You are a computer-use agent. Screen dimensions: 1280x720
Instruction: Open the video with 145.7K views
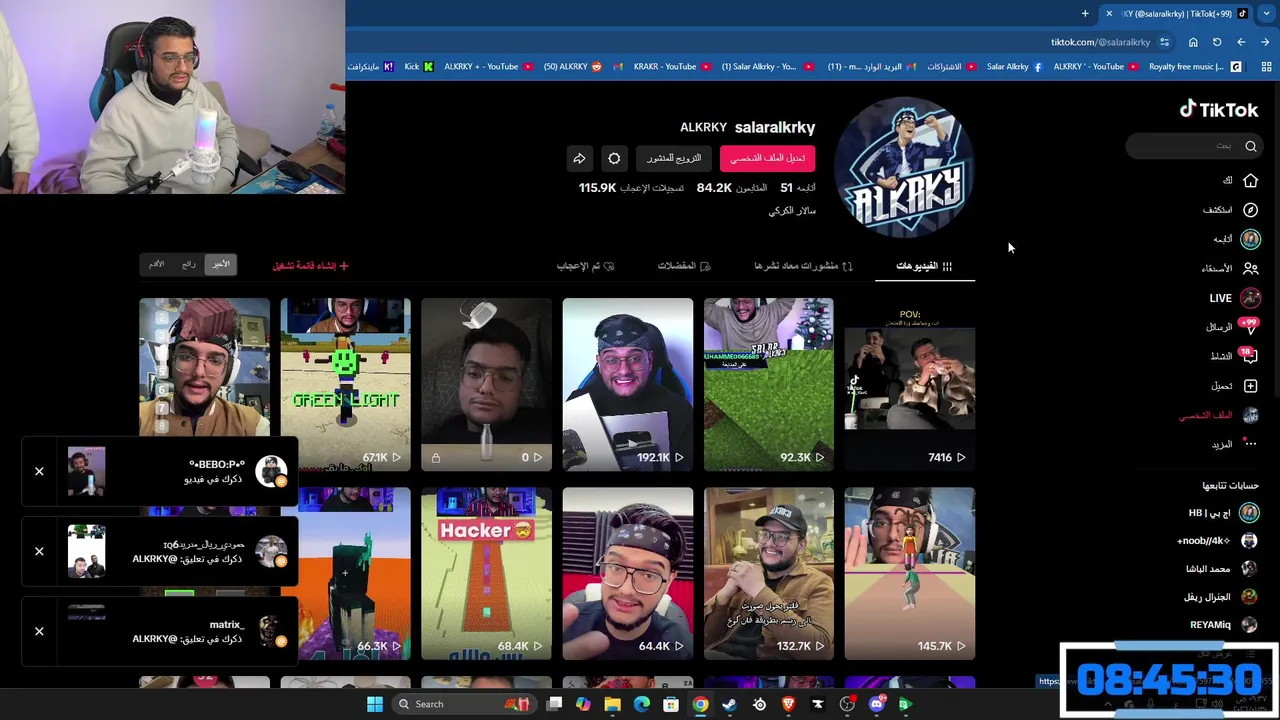[909, 574]
